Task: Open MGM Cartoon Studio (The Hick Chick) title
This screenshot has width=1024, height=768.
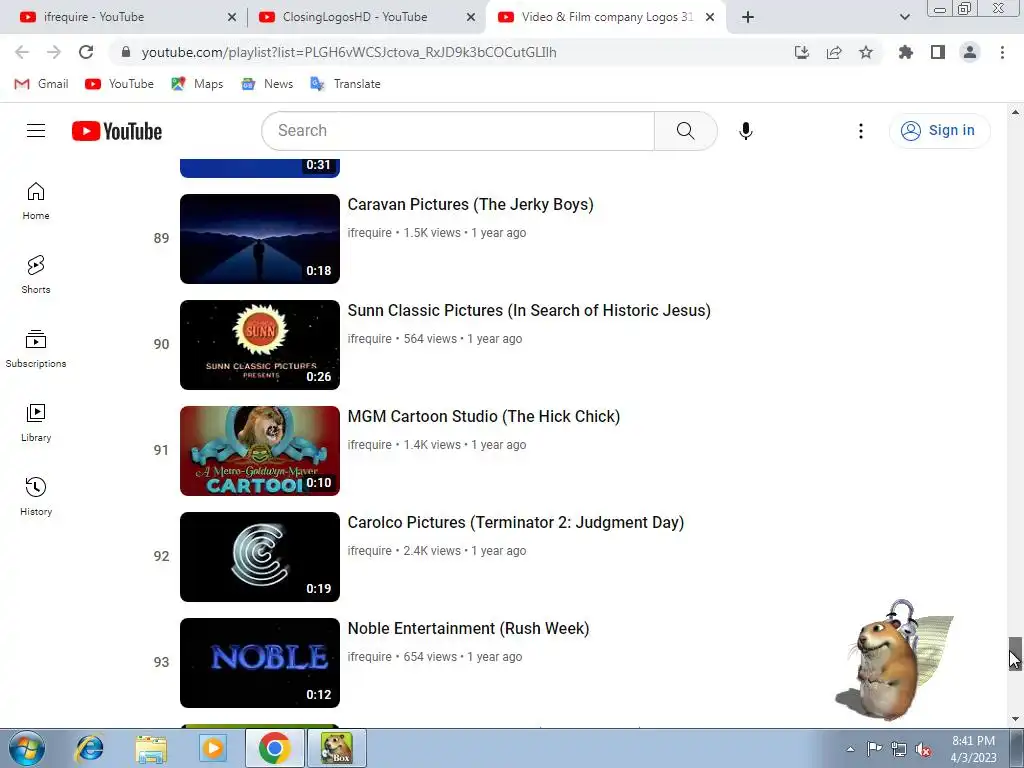Action: coord(483,416)
